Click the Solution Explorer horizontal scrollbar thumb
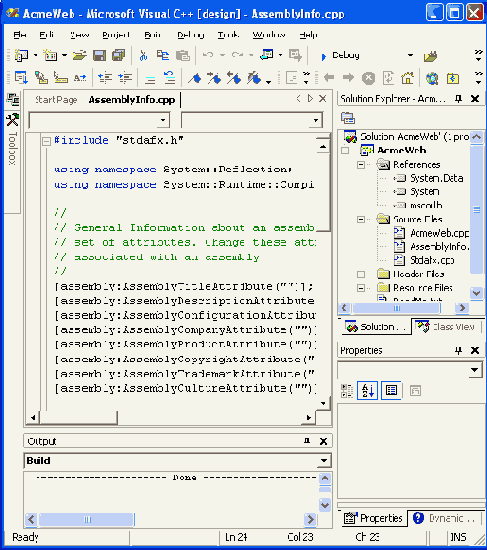This screenshot has width=487, height=550. click(x=396, y=308)
